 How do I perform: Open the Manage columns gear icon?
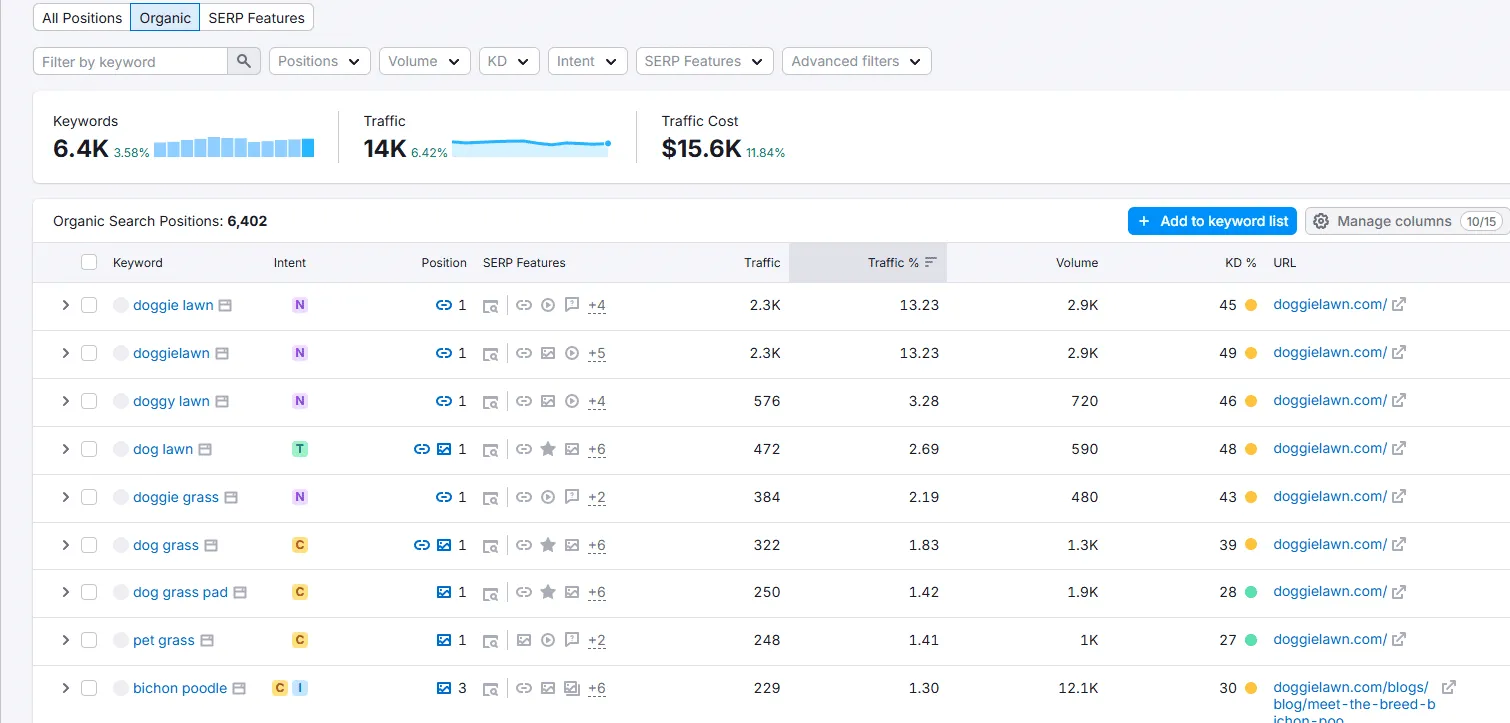click(x=1320, y=220)
